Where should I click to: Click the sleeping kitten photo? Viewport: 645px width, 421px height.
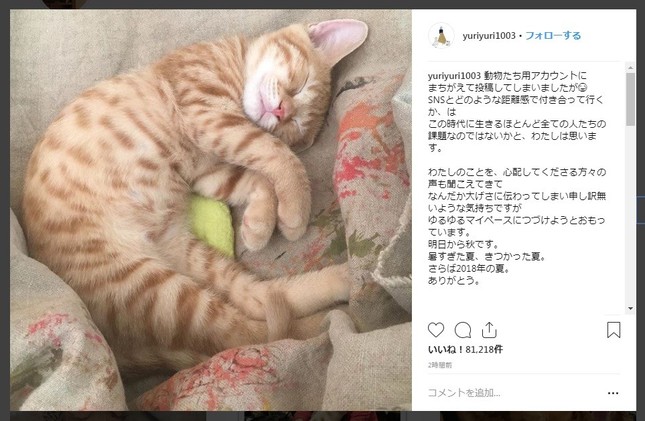tap(211, 210)
